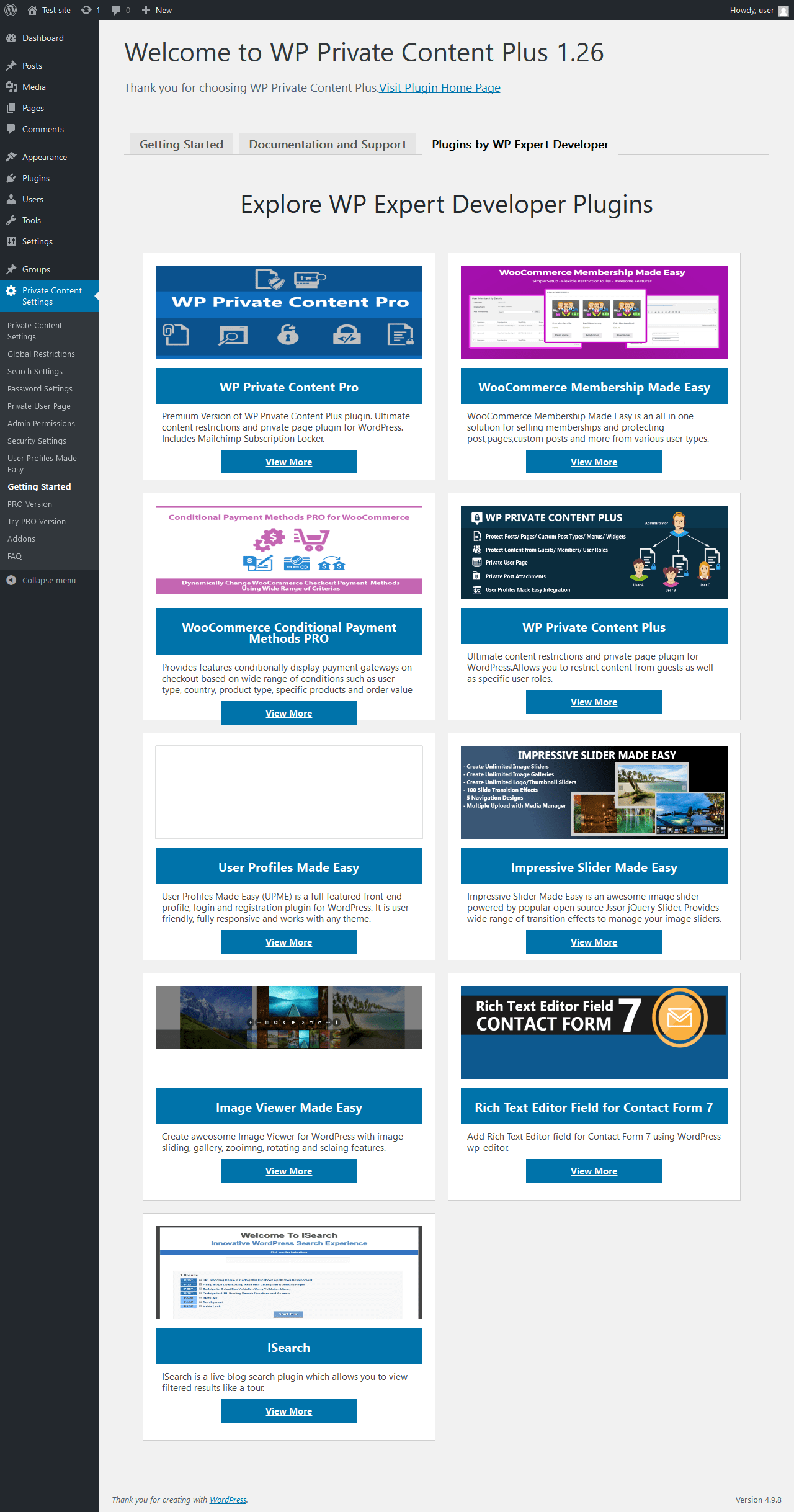Click the updates refresh icon
Viewport: 794px width, 1512px height.
point(86,10)
